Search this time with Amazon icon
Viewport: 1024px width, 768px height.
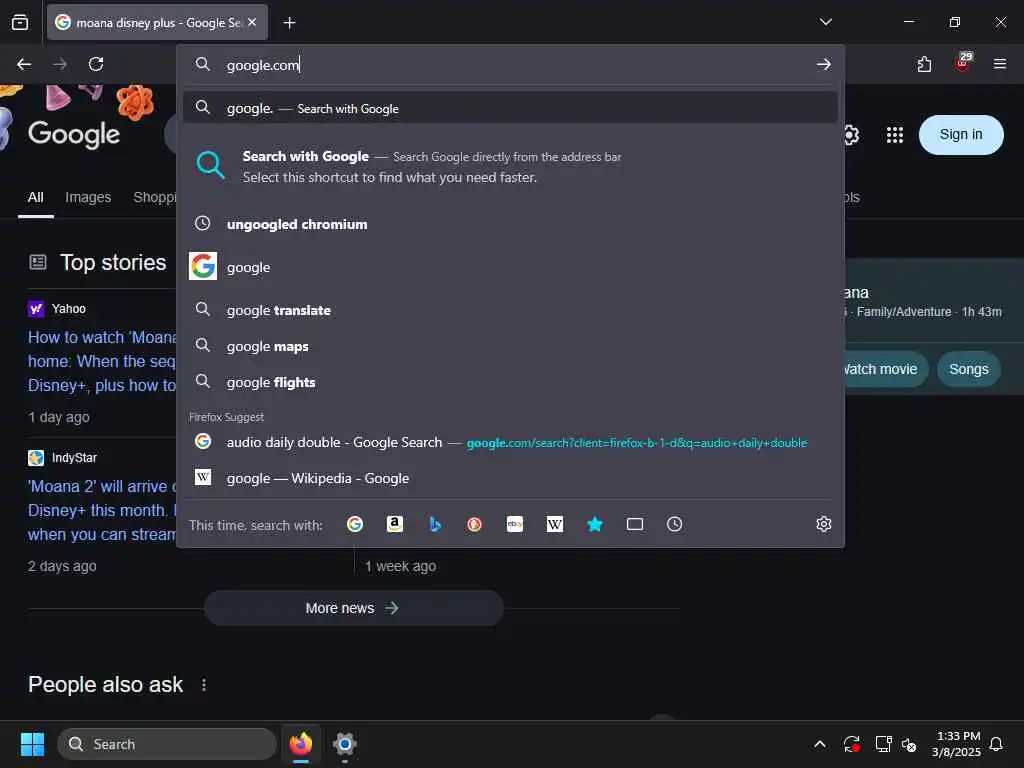click(x=394, y=524)
